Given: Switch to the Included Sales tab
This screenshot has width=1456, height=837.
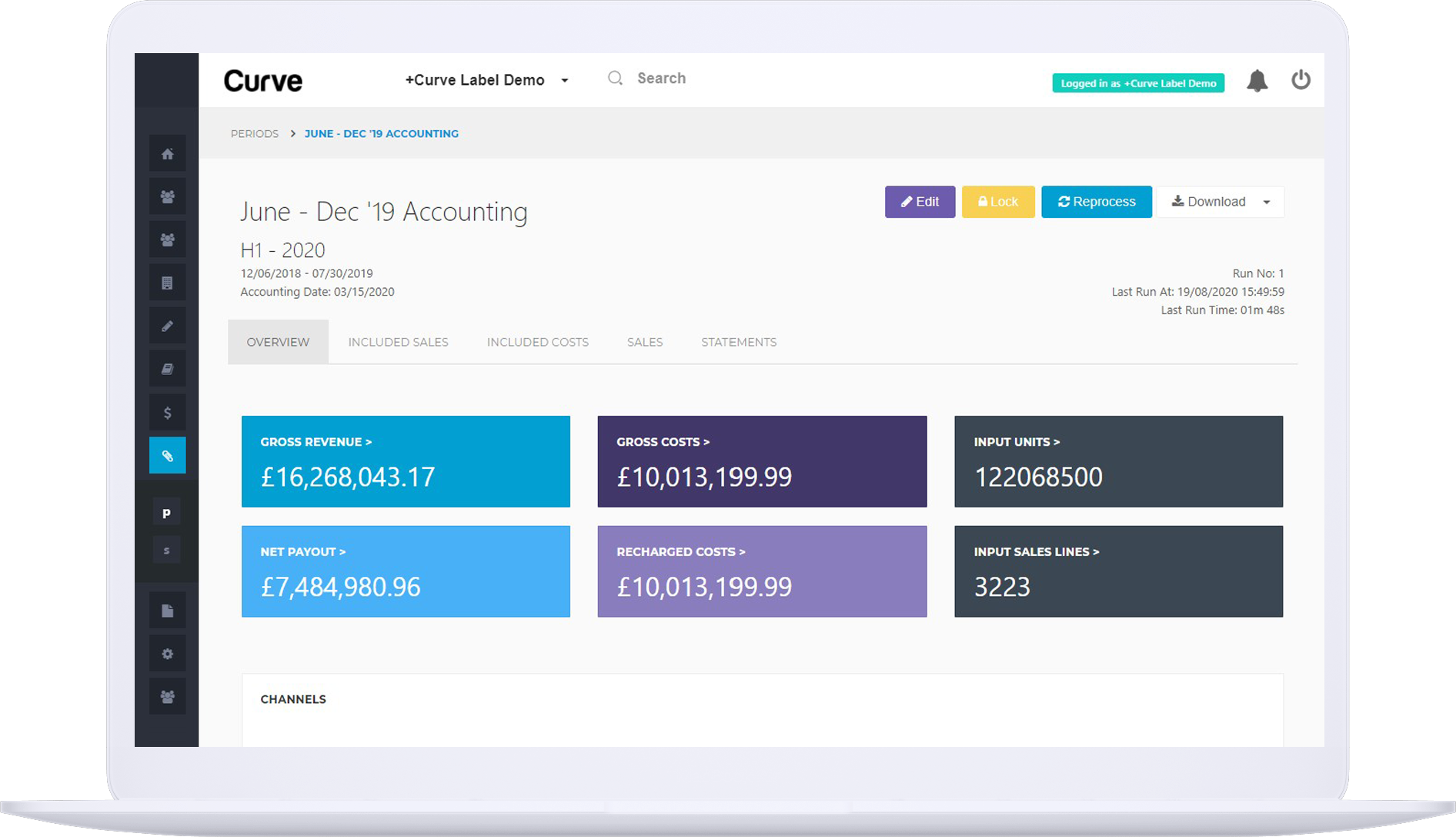Looking at the screenshot, I should (x=398, y=342).
